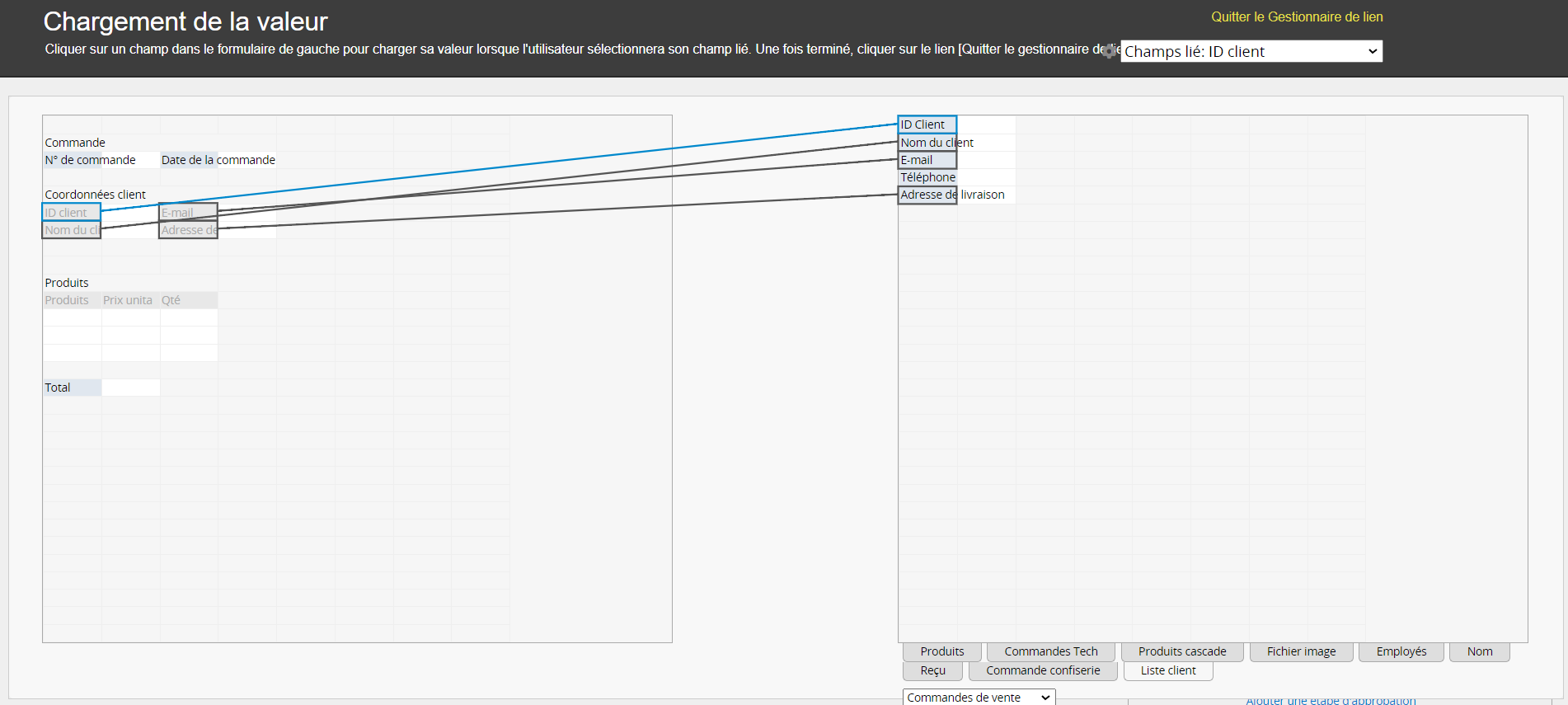Open the 'Champs lié: ID client' dropdown
This screenshot has width=1568, height=705.
[1251, 51]
